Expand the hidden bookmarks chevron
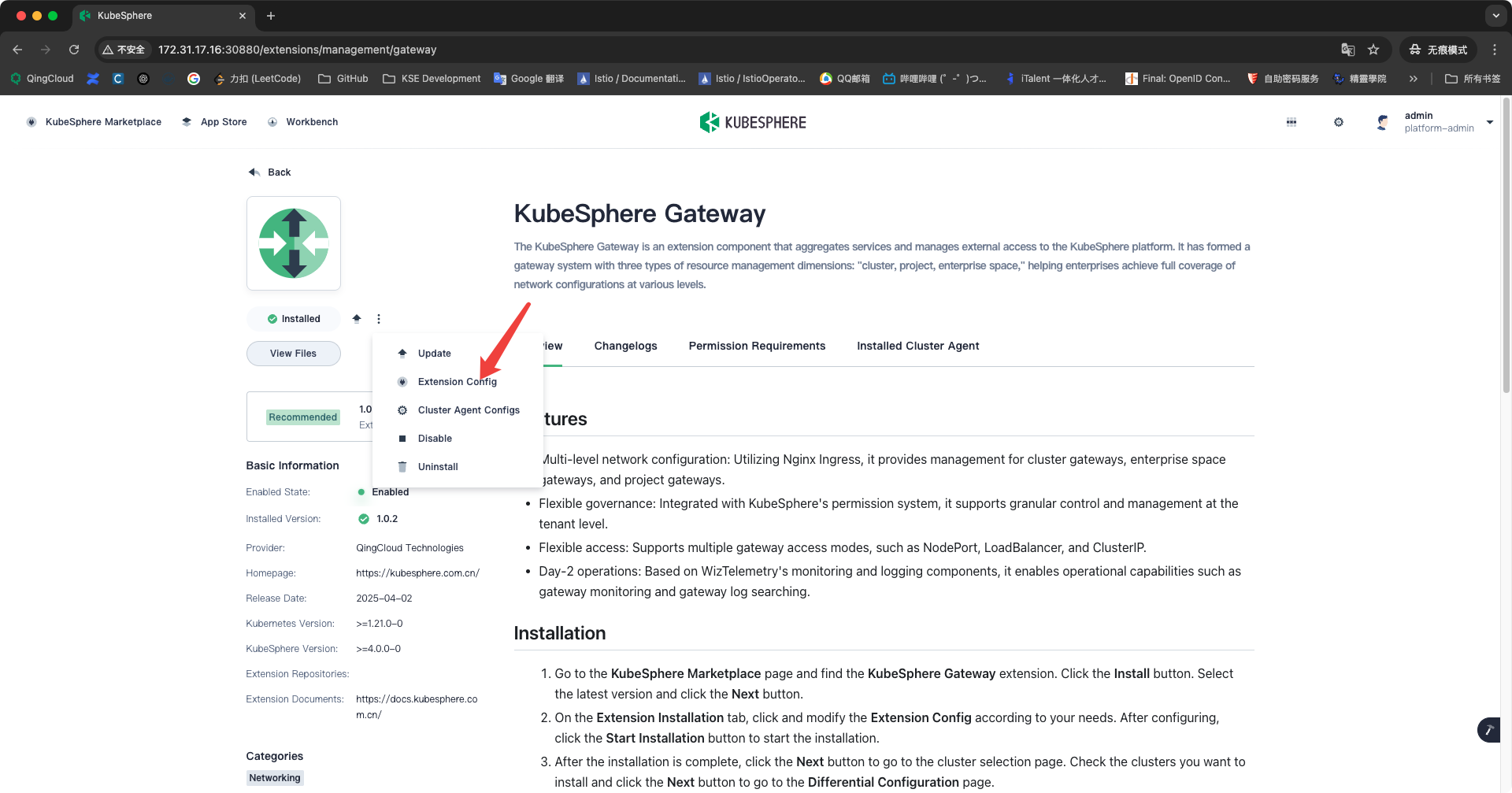 (x=1414, y=79)
